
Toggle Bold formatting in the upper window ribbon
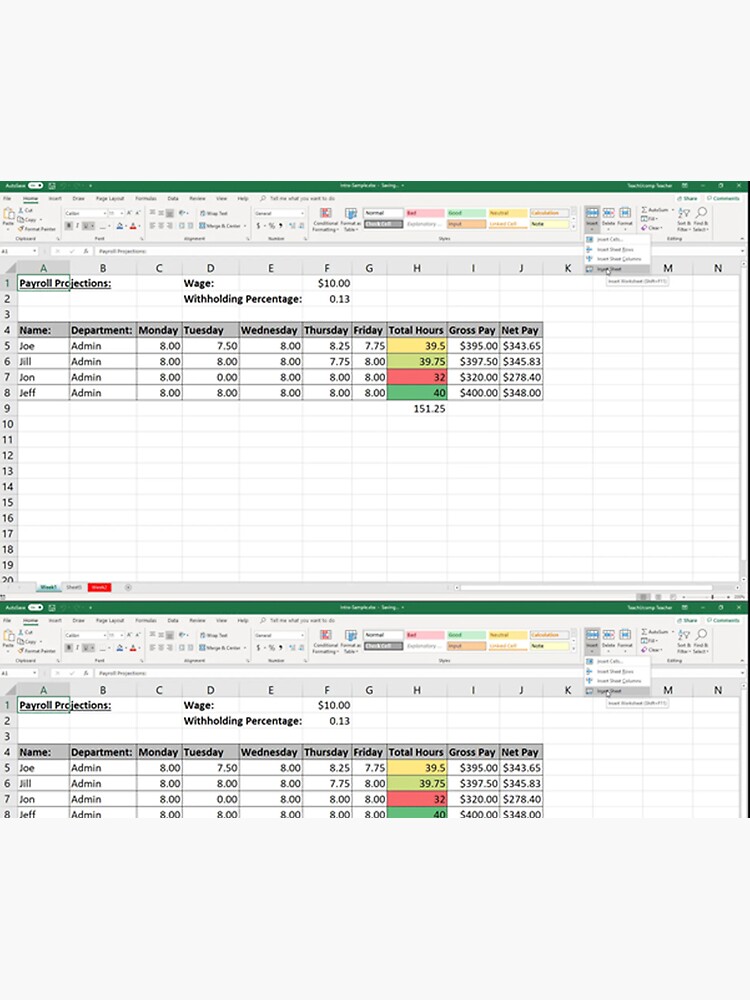[x=68, y=226]
